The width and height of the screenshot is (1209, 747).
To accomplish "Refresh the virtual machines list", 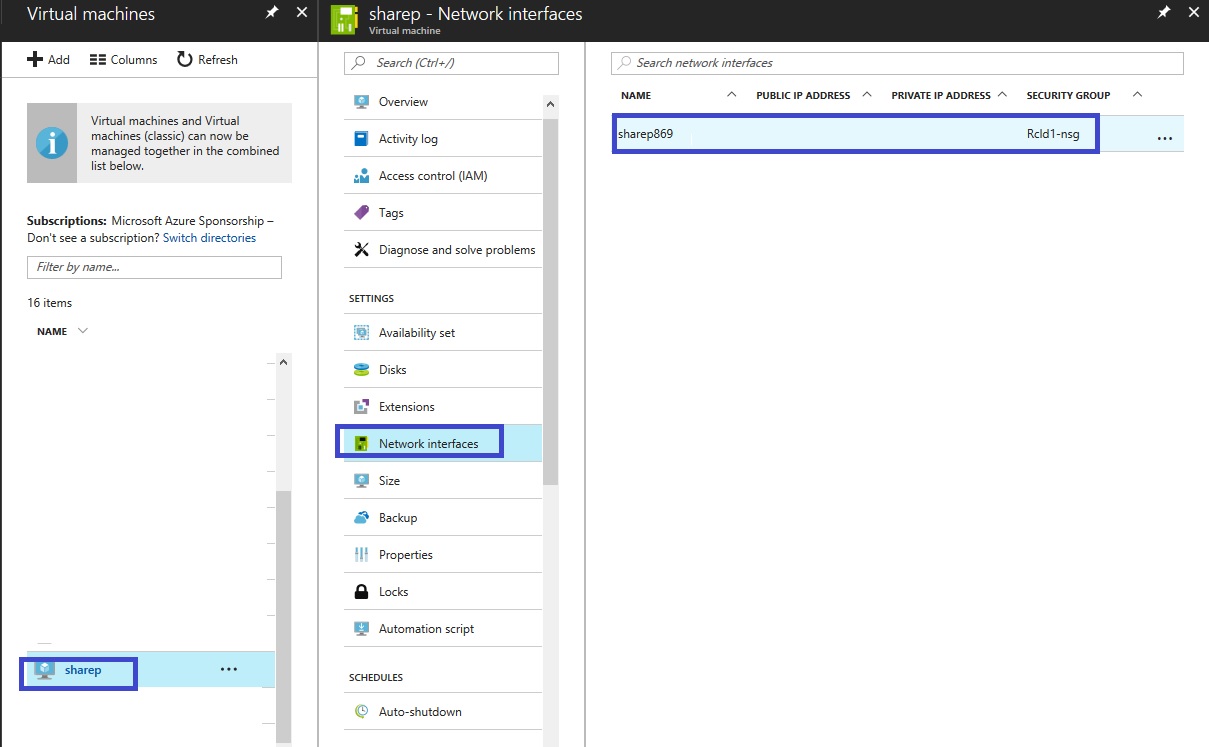I will coord(207,60).
